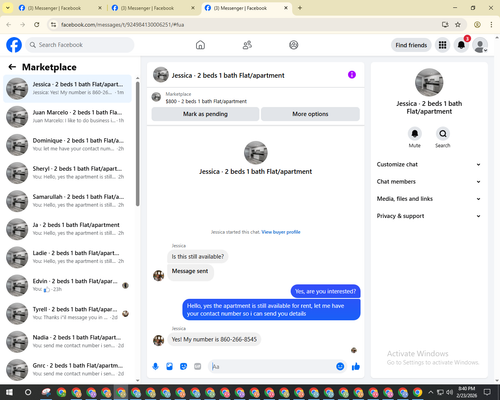Open the Chrome three-dot menu
Screen dimensions: 500x400
(491, 25)
